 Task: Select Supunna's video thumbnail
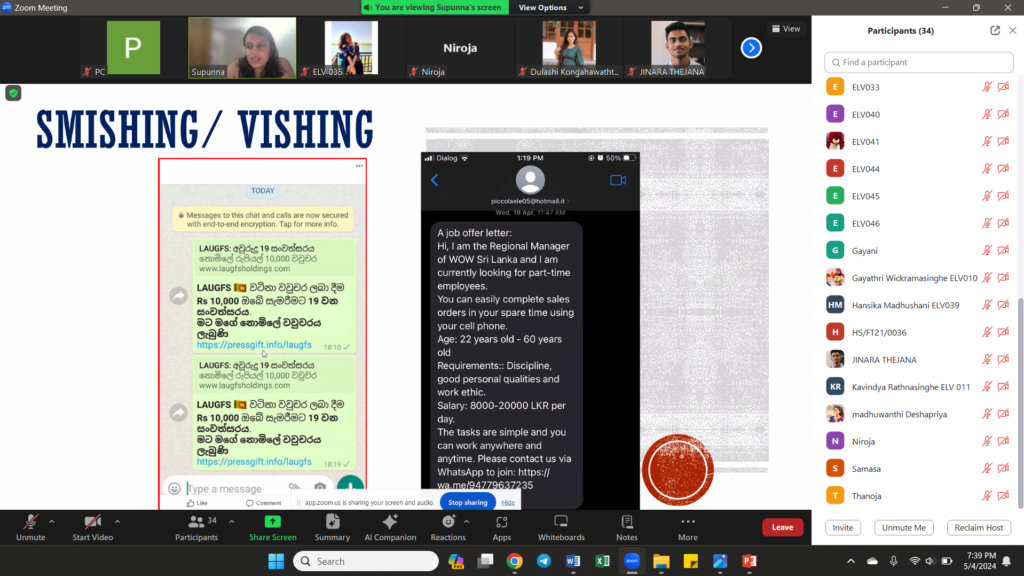coord(242,48)
